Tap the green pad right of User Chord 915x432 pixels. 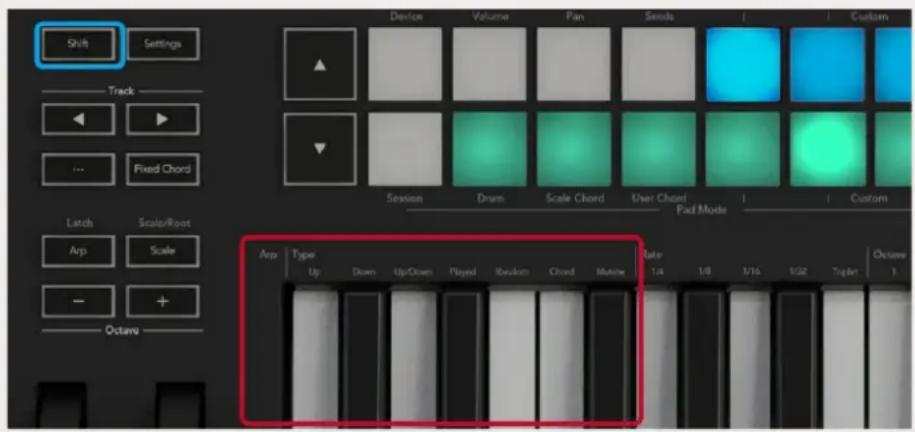(743, 149)
